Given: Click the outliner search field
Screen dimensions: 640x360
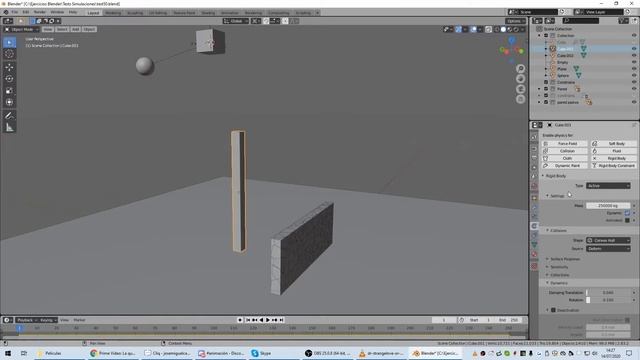Looking at the screenshot, I should pyautogui.click(x=580, y=20).
